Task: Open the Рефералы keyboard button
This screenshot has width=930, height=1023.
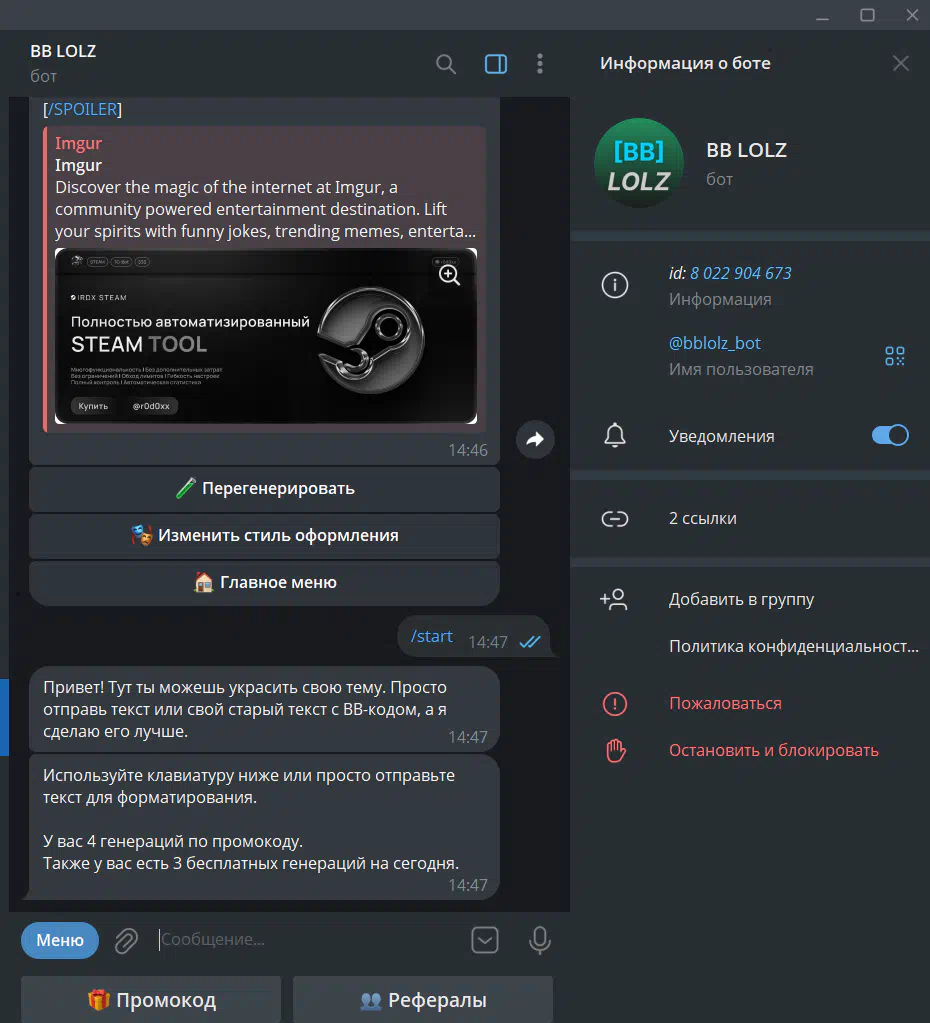Action: (x=422, y=1000)
